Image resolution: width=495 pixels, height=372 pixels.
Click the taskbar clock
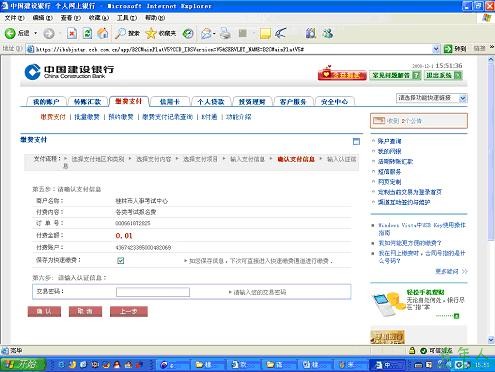coord(482,365)
